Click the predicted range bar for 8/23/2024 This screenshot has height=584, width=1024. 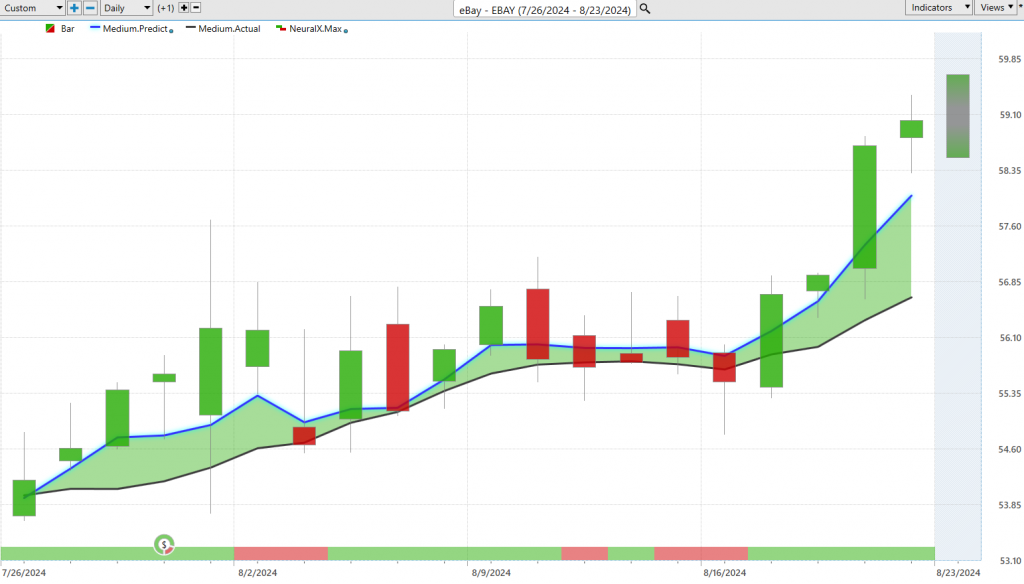tap(957, 116)
